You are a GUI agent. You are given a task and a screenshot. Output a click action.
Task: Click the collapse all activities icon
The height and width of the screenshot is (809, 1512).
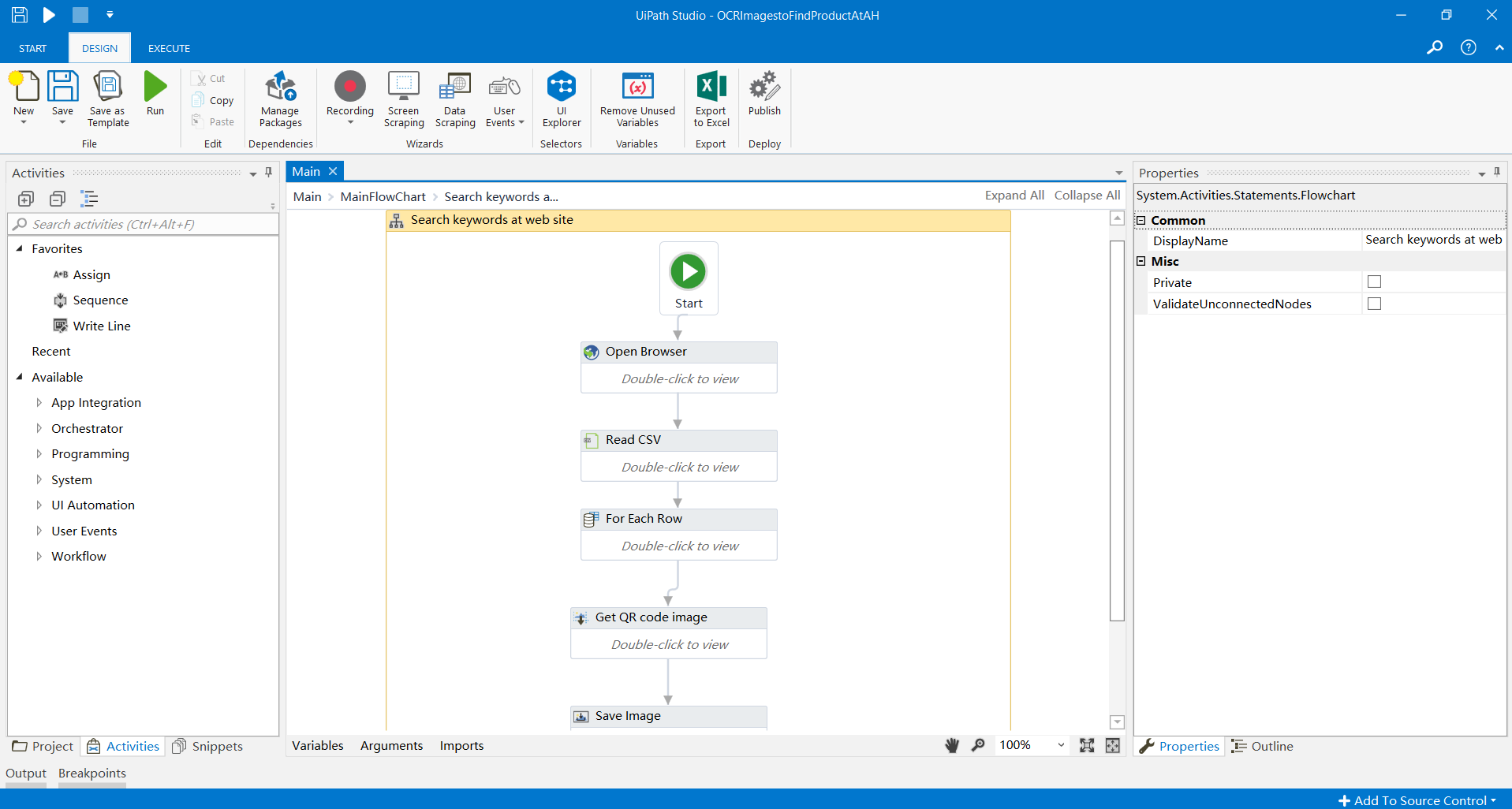[58, 199]
